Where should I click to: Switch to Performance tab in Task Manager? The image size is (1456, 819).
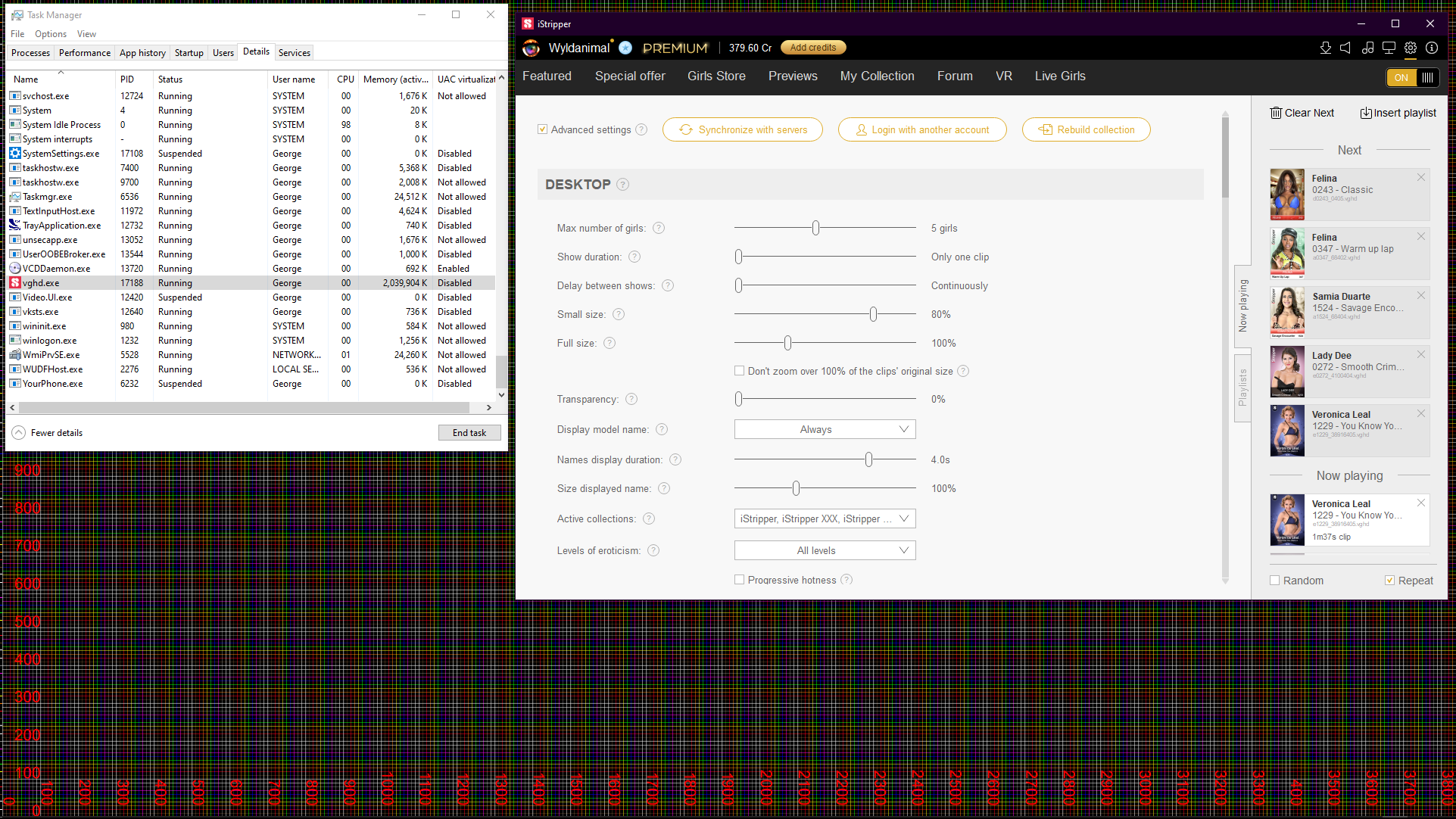(84, 52)
